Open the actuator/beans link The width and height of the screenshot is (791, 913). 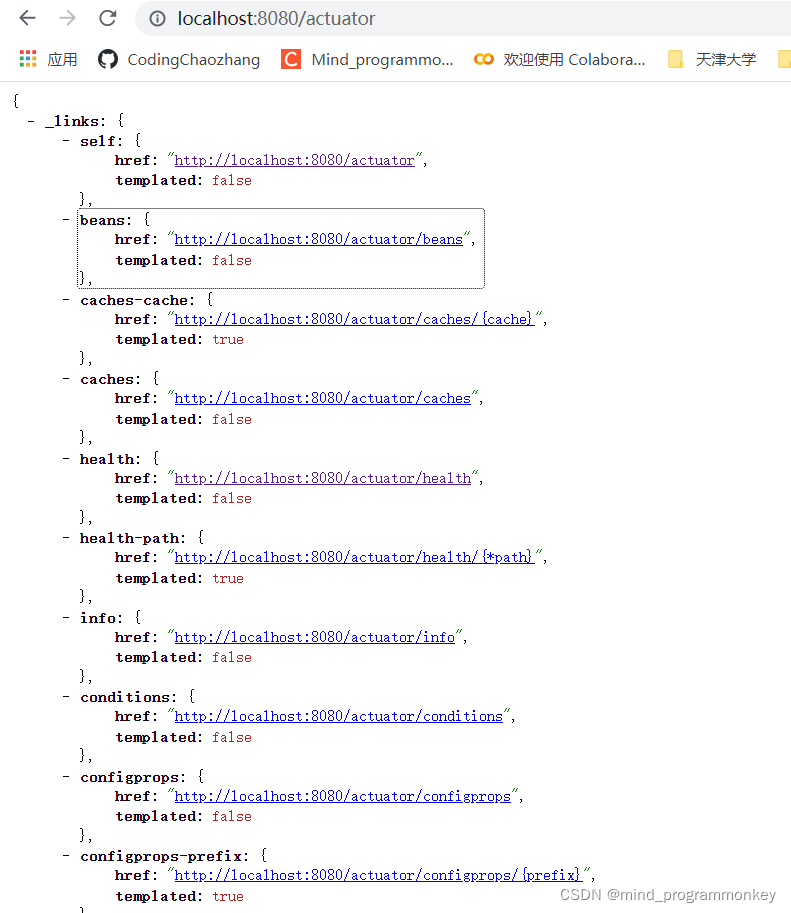pos(319,239)
